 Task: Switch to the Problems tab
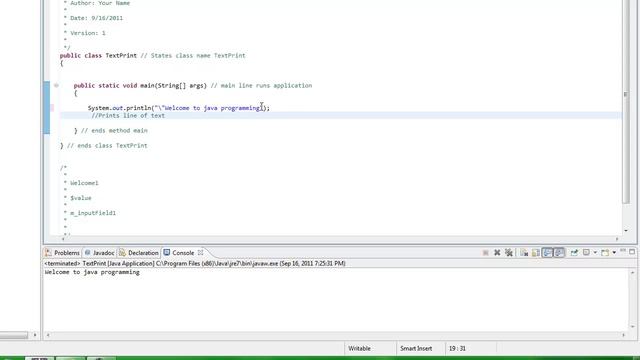point(62,253)
